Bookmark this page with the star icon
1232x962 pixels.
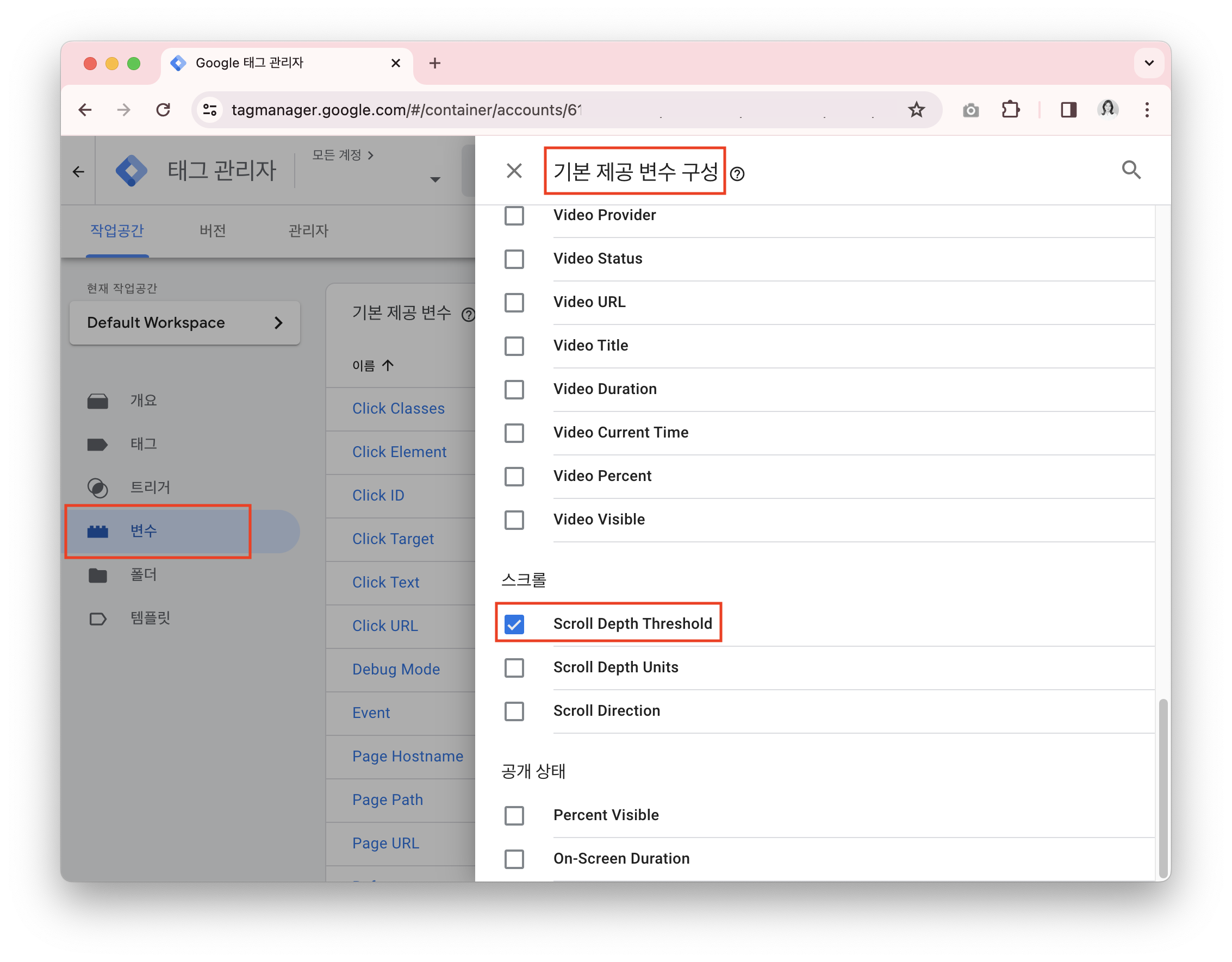click(917, 109)
